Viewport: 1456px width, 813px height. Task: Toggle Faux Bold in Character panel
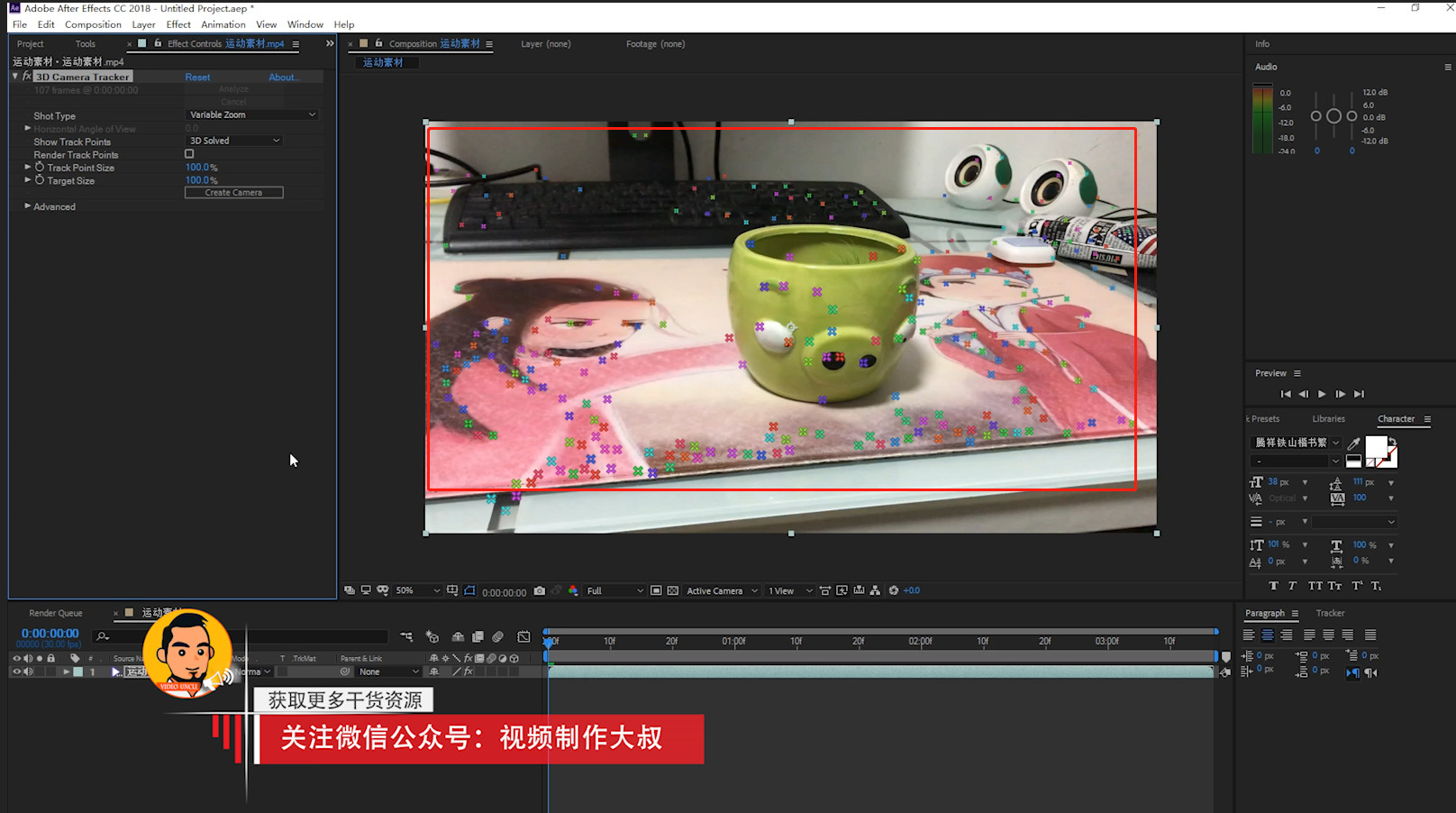1273,586
